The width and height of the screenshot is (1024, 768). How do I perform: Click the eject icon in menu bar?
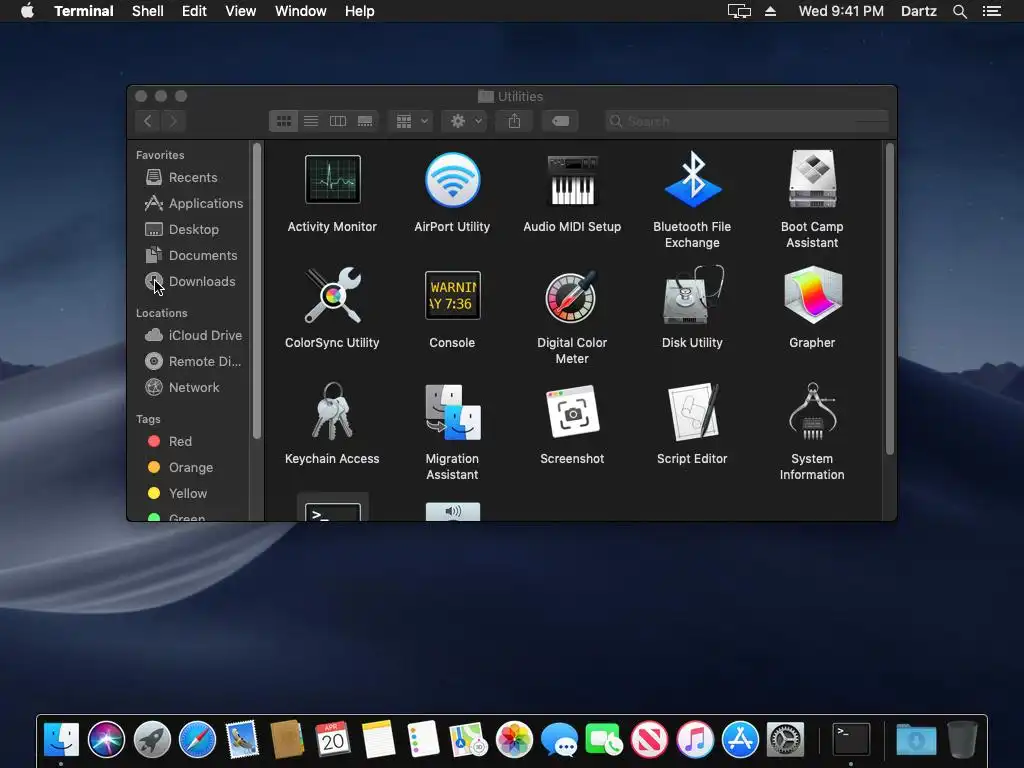pos(771,11)
